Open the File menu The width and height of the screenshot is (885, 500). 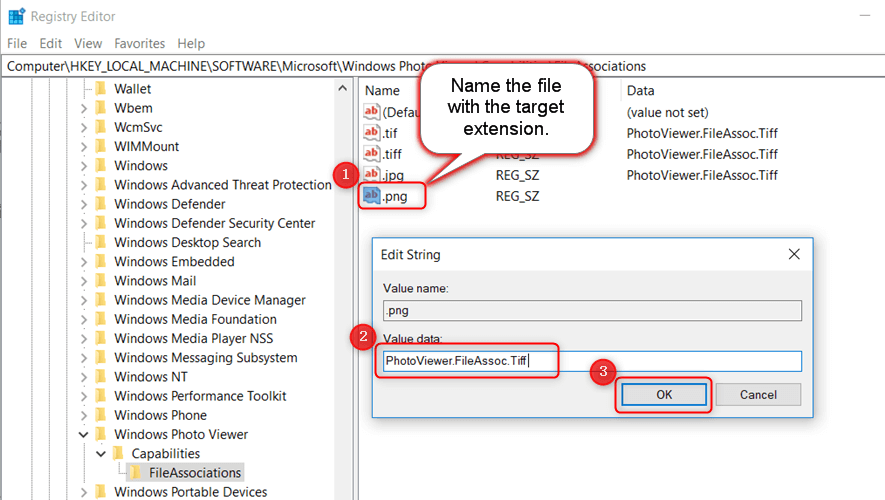pos(17,44)
